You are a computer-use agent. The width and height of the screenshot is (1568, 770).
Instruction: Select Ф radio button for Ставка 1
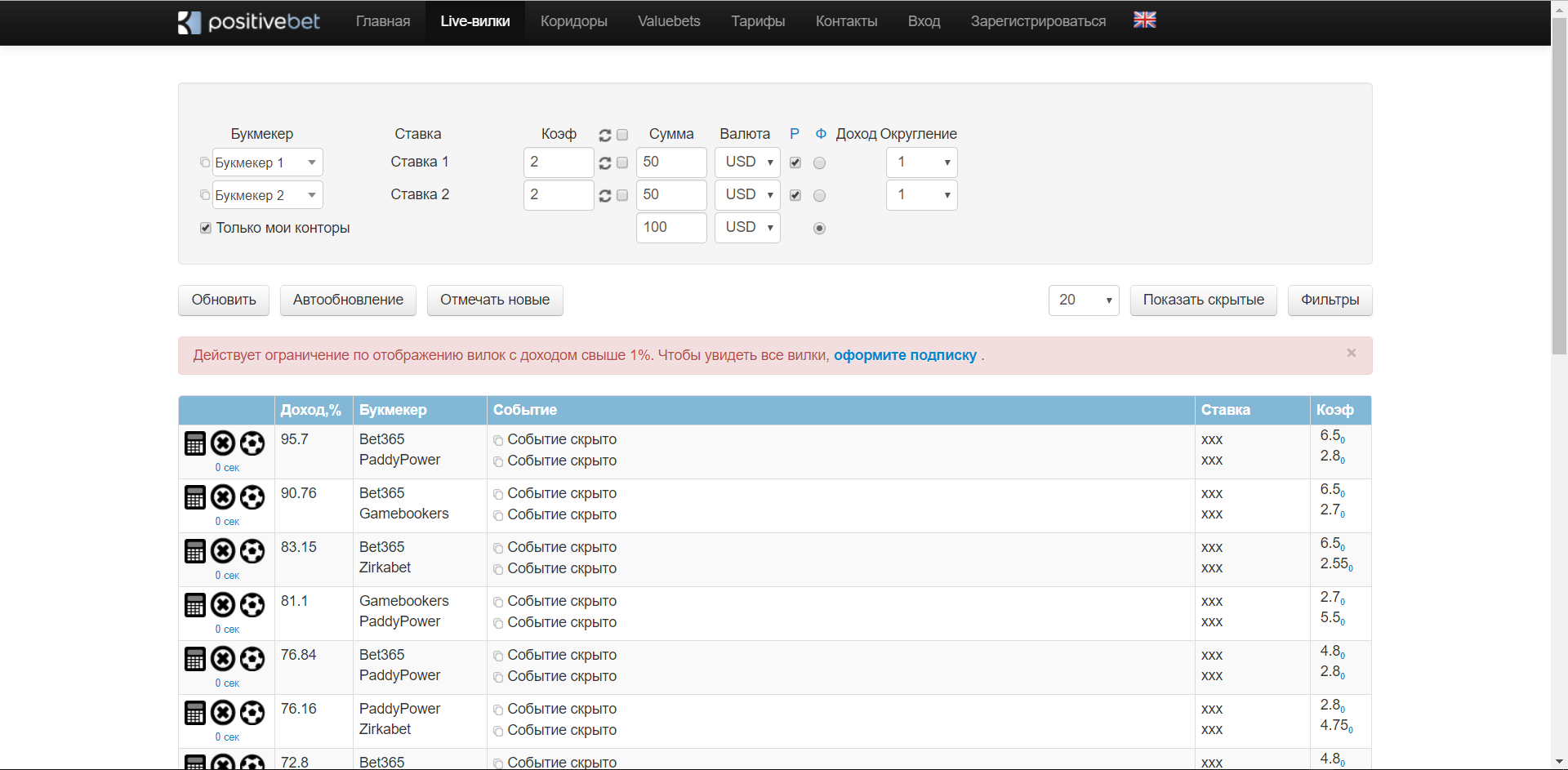coord(820,163)
